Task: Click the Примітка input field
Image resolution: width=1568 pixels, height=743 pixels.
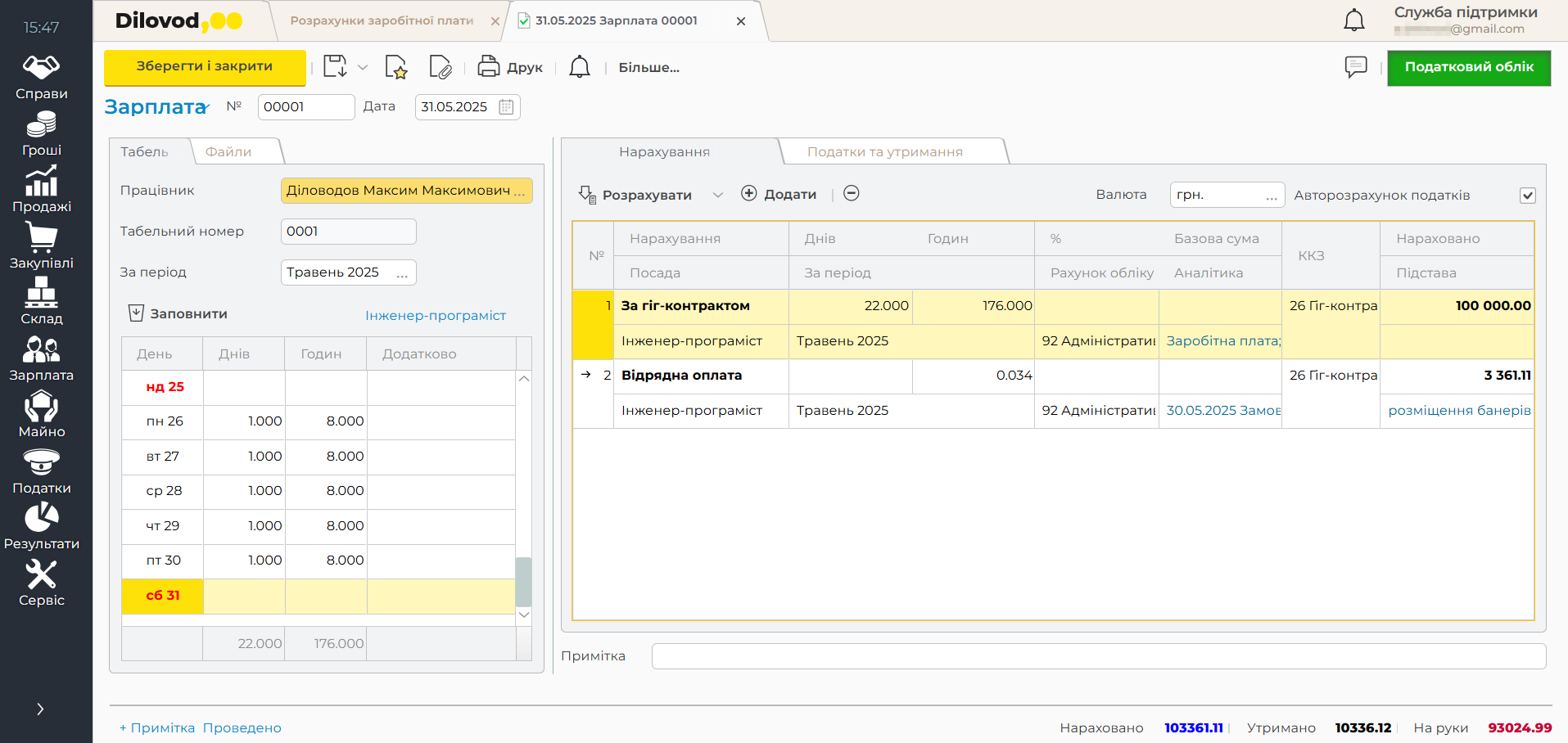Action: [x=1098, y=656]
